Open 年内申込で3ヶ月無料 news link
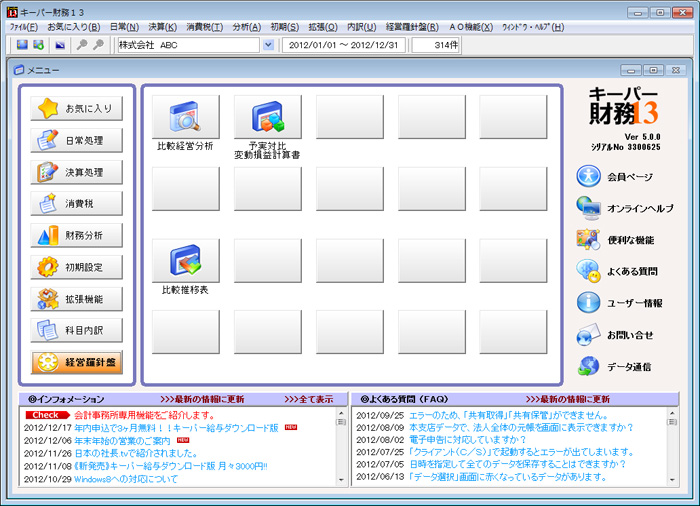The height and width of the screenshot is (506, 700). 176,428
